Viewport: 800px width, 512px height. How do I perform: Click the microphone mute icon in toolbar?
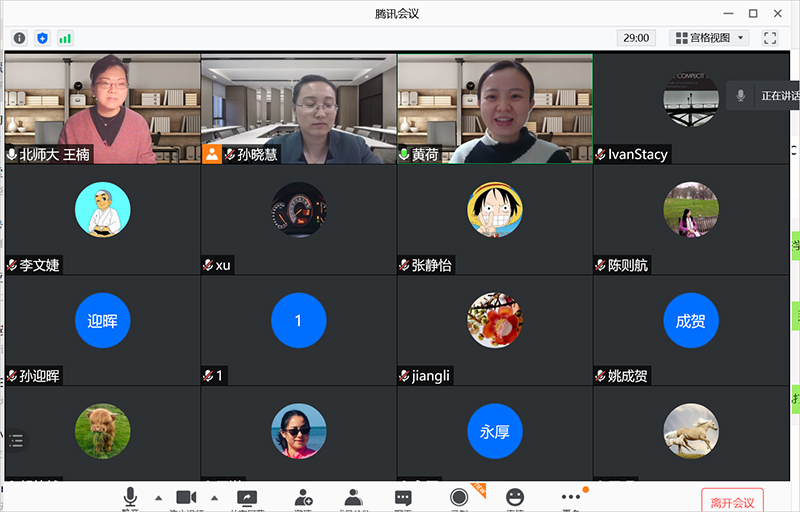130,498
